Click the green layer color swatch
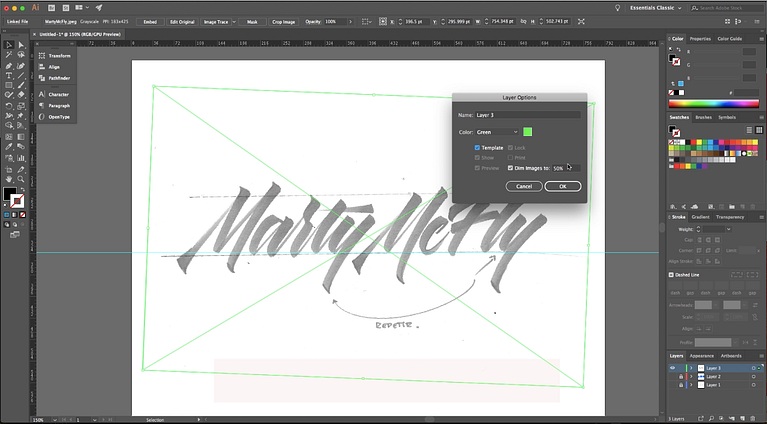The image size is (767, 424). pos(527,132)
